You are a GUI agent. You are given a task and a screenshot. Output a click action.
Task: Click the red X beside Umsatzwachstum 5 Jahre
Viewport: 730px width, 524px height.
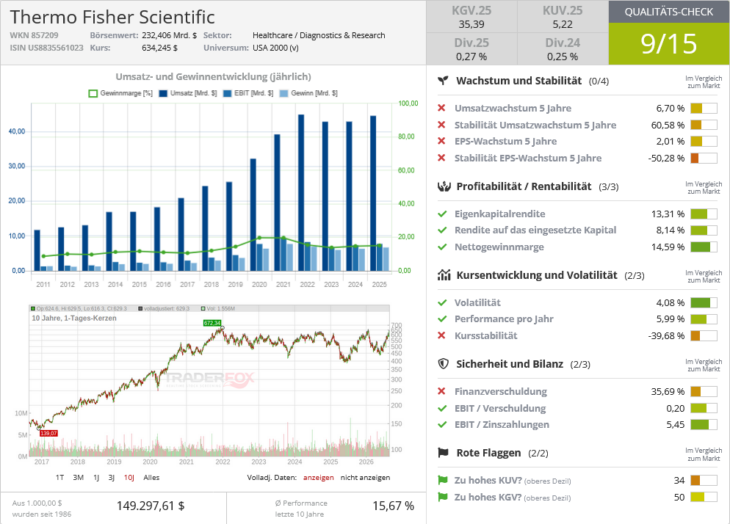pos(442,108)
